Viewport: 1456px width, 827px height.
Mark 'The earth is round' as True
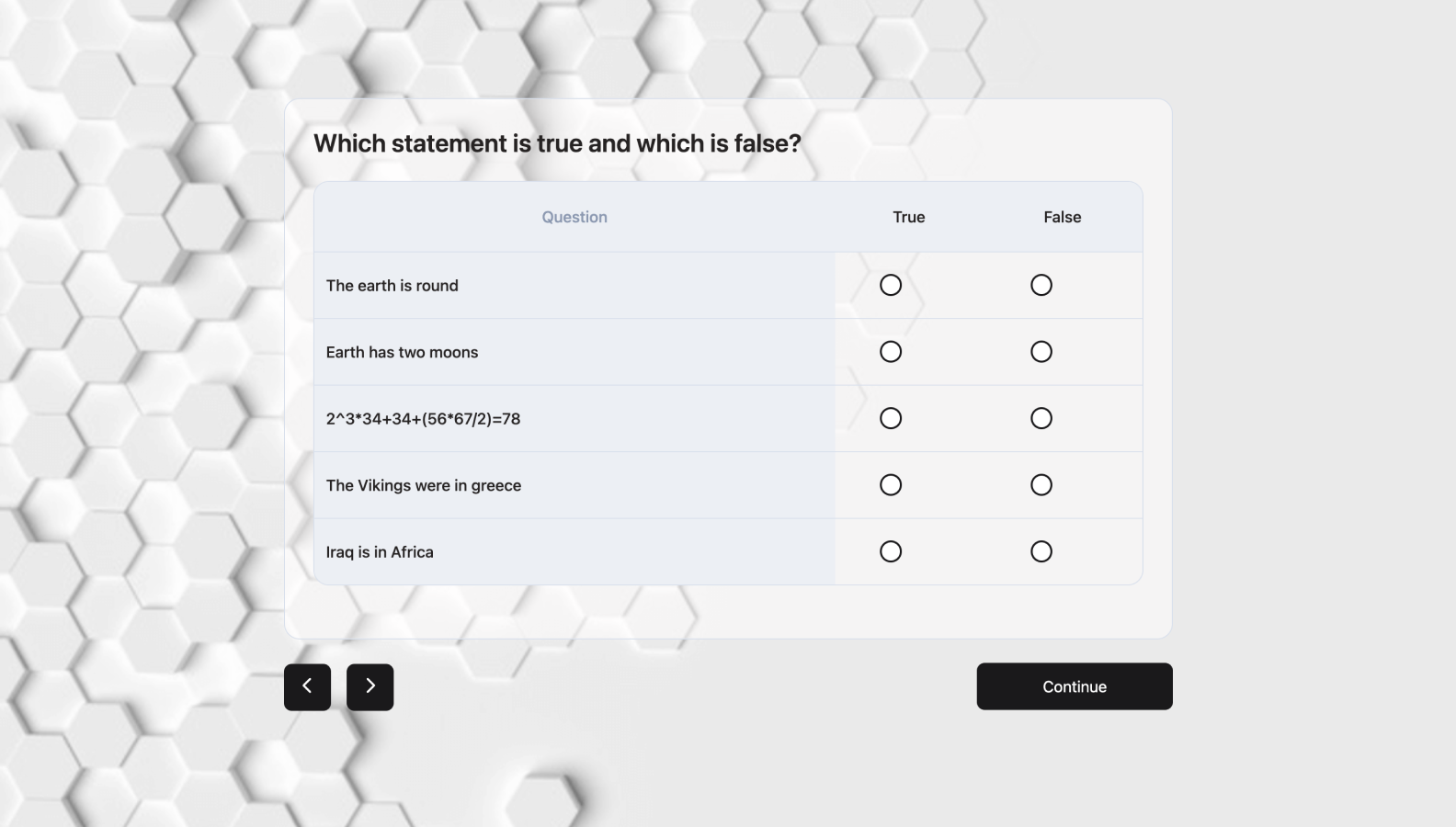pos(891,285)
